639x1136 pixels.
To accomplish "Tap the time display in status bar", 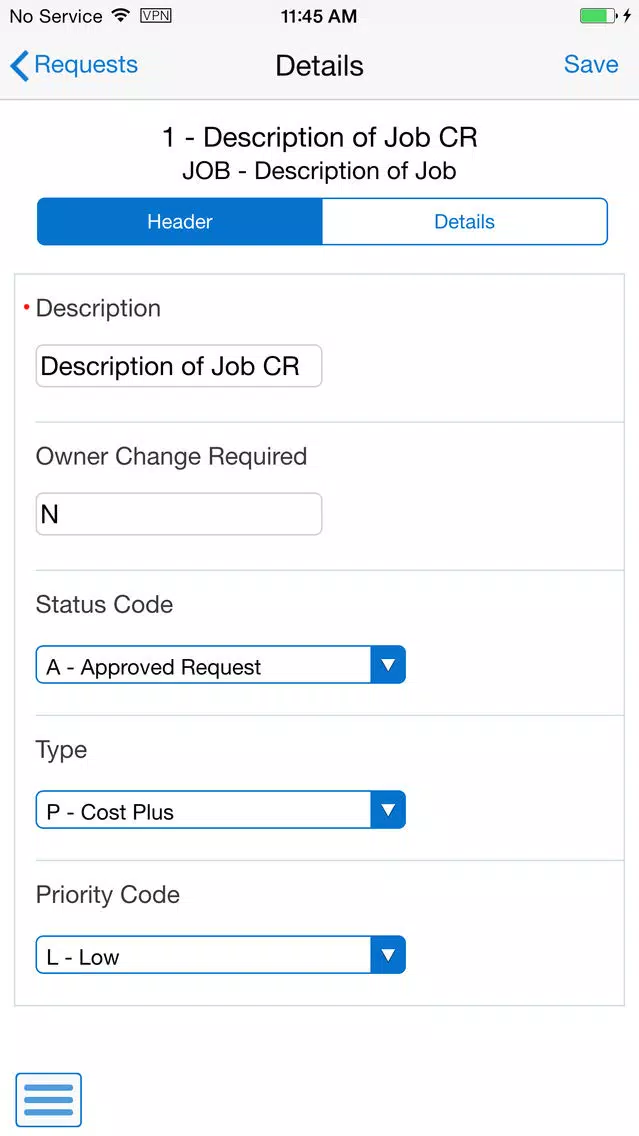I will (x=319, y=16).
